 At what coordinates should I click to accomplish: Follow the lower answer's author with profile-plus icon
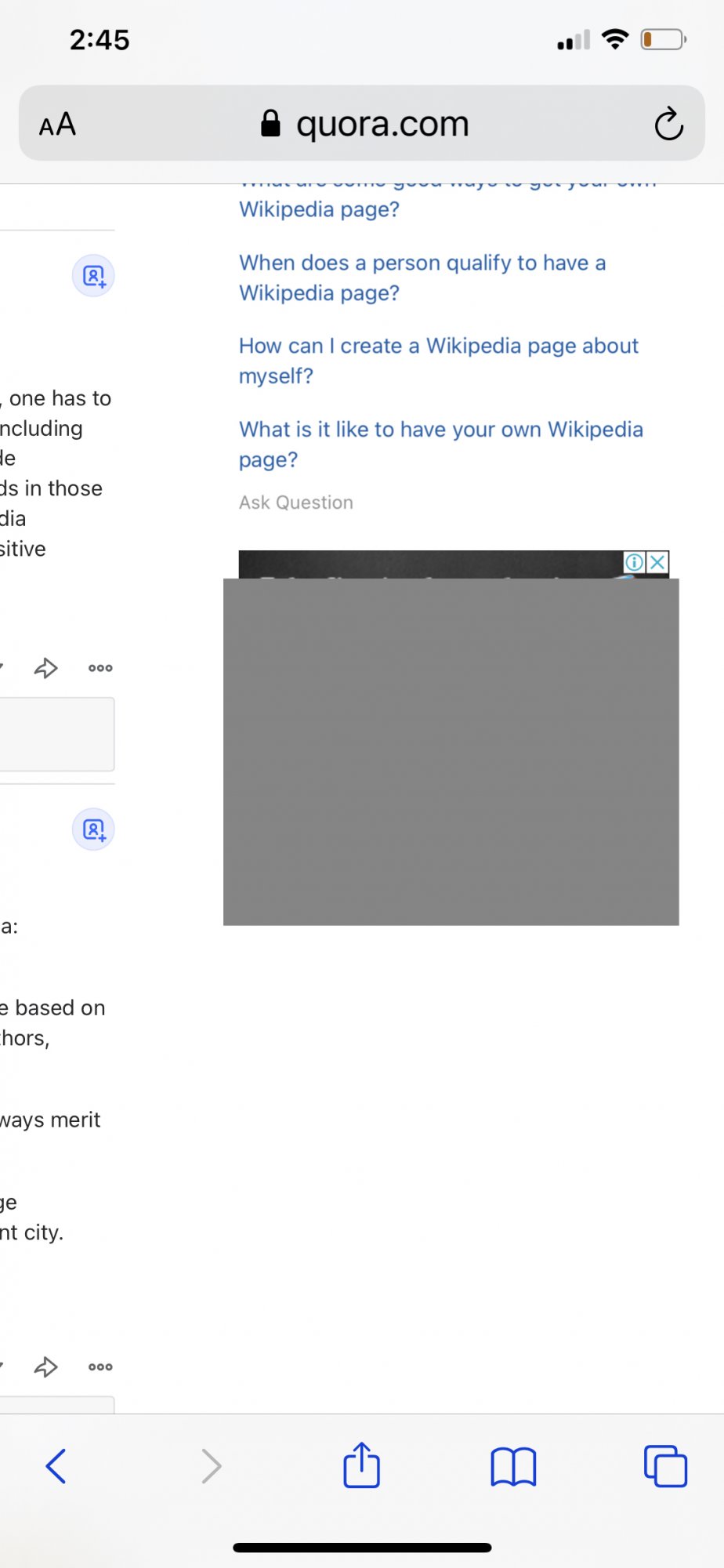(x=93, y=829)
